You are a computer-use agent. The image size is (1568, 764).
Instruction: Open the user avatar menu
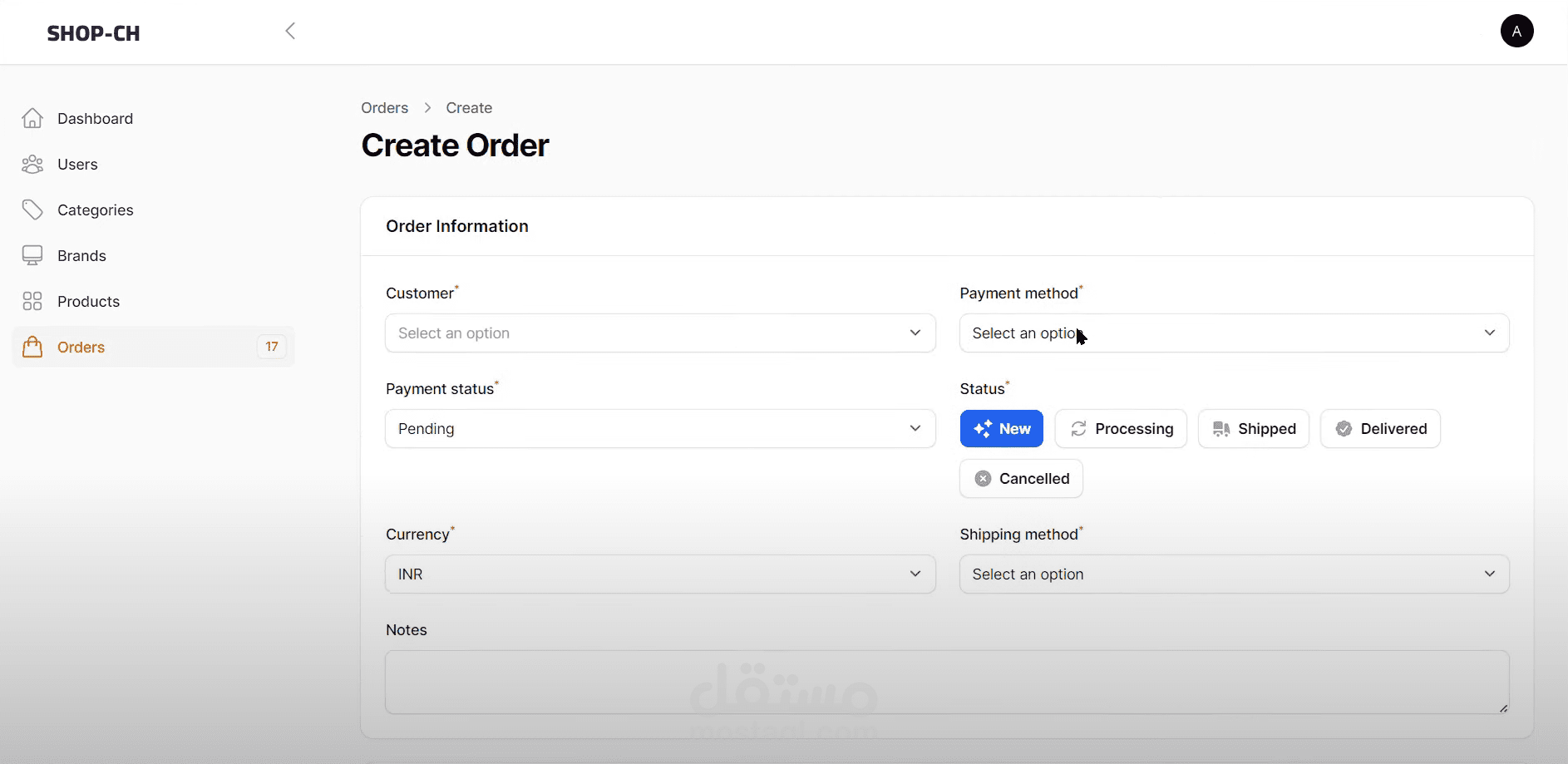(x=1516, y=32)
